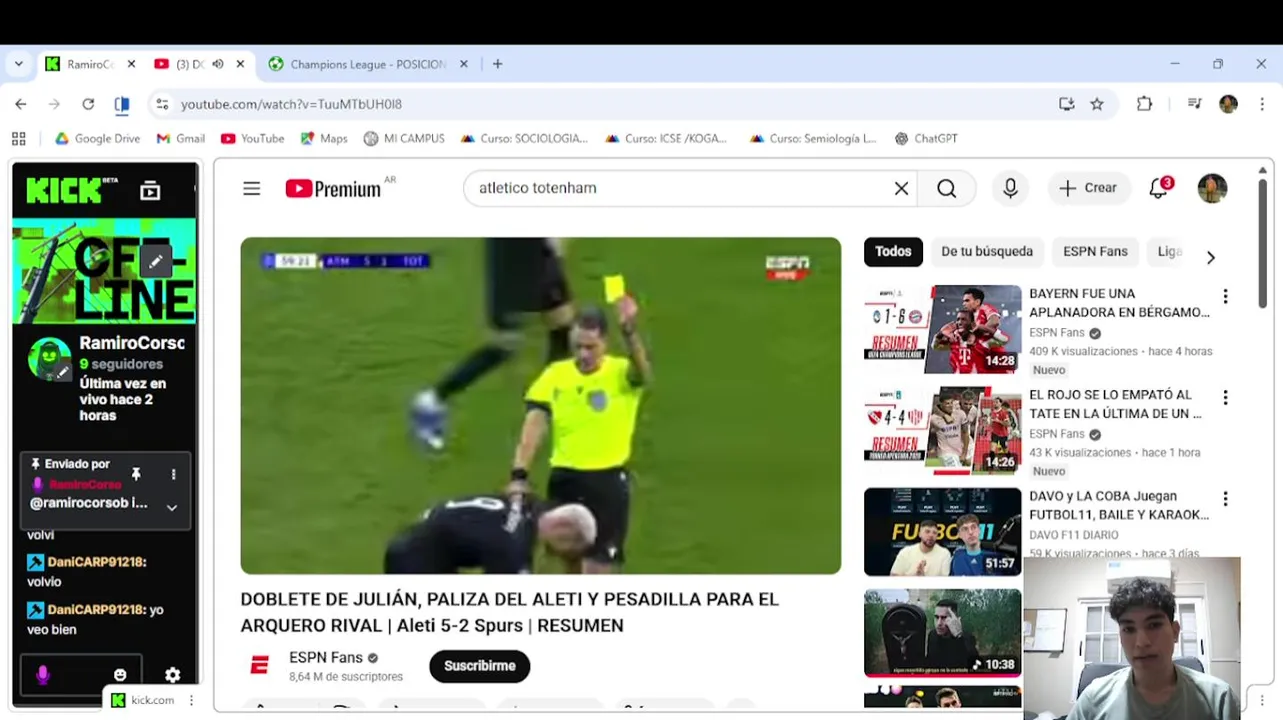The height and width of the screenshot is (720, 1283).
Task: Open the media controls icon in toolbar
Action: point(1194,104)
